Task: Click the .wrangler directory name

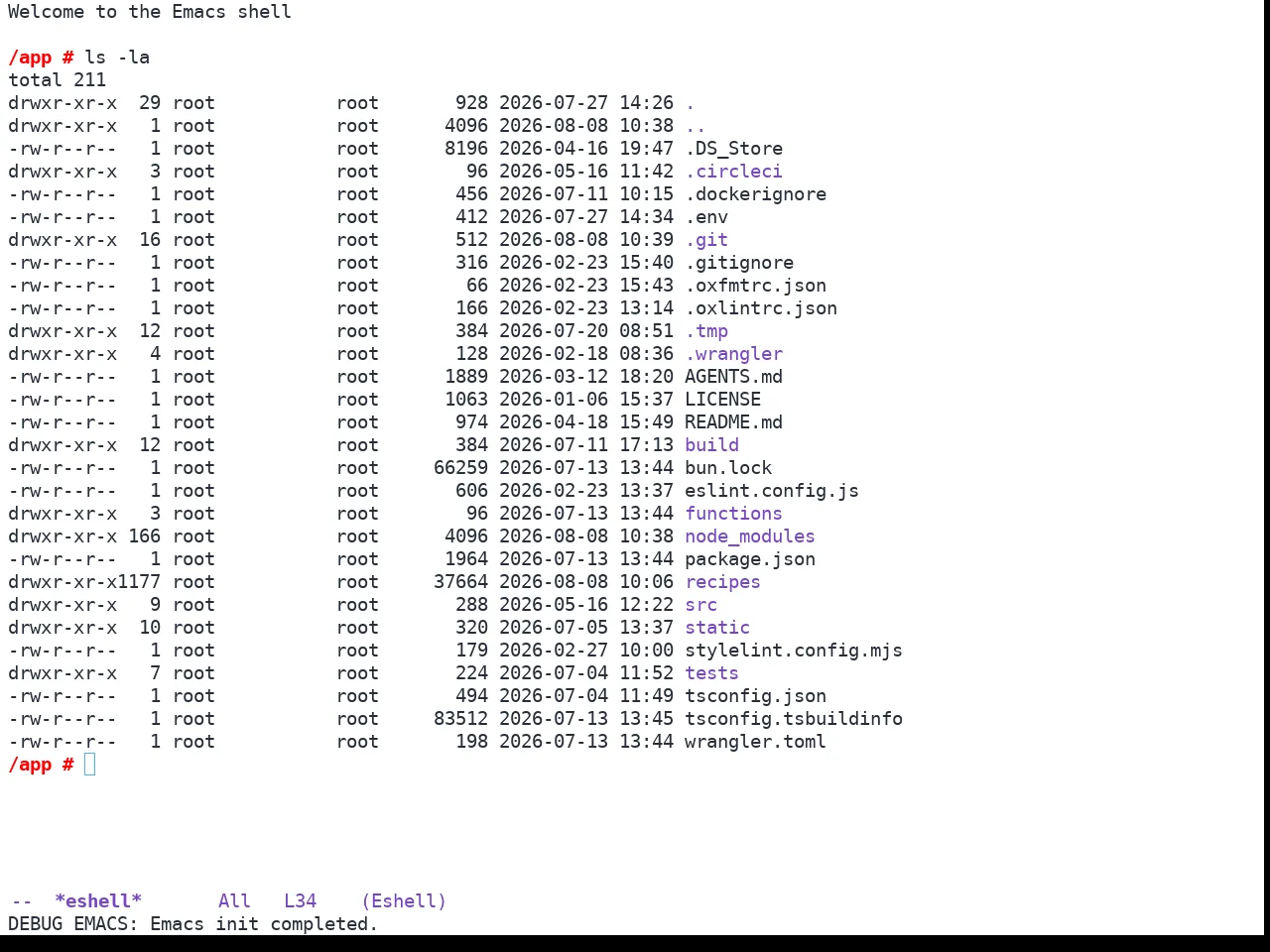Action: coord(733,354)
